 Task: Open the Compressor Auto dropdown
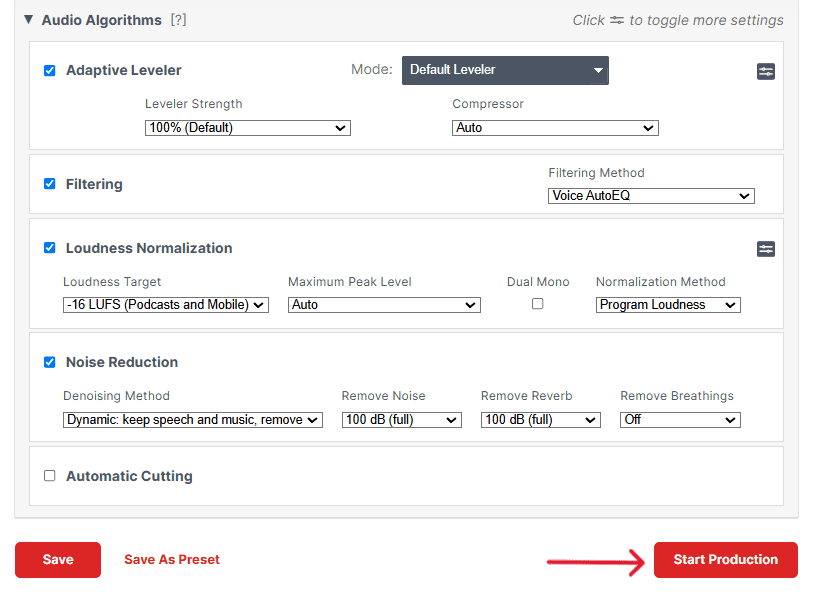[x=555, y=128]
